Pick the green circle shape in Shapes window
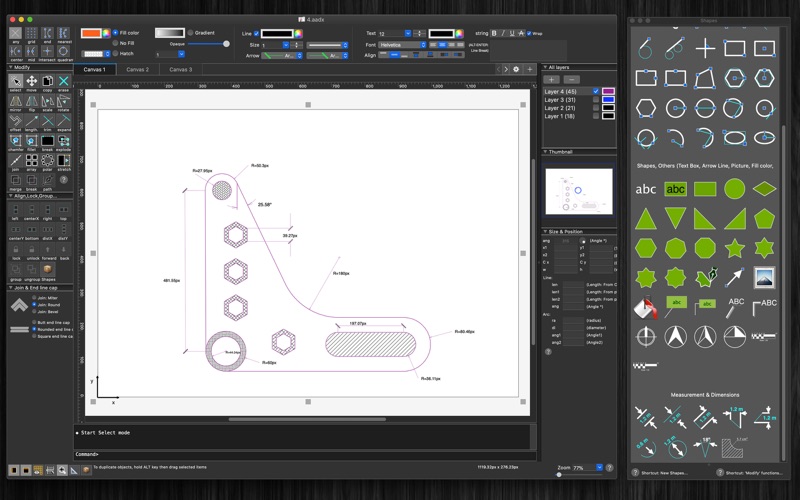This screenshot has height=500, width=800. pyautogui.click(x=734, y=189)
